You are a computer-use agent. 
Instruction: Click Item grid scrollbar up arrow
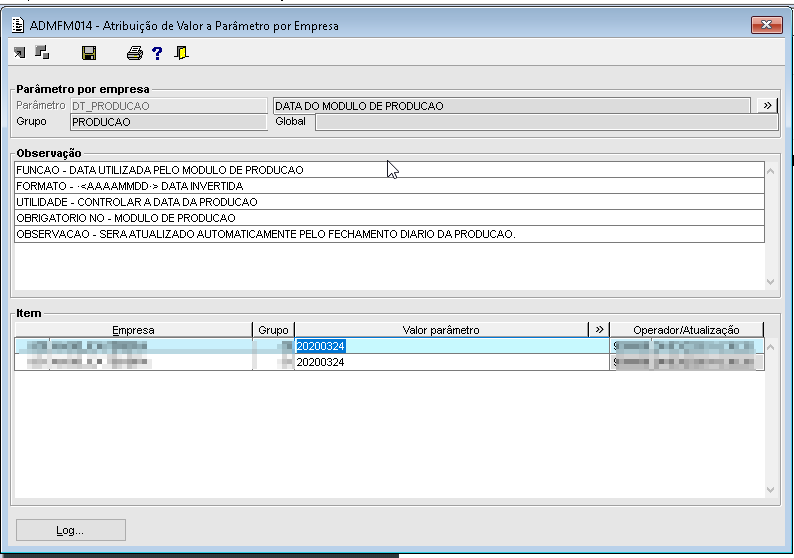coord(771,347)
